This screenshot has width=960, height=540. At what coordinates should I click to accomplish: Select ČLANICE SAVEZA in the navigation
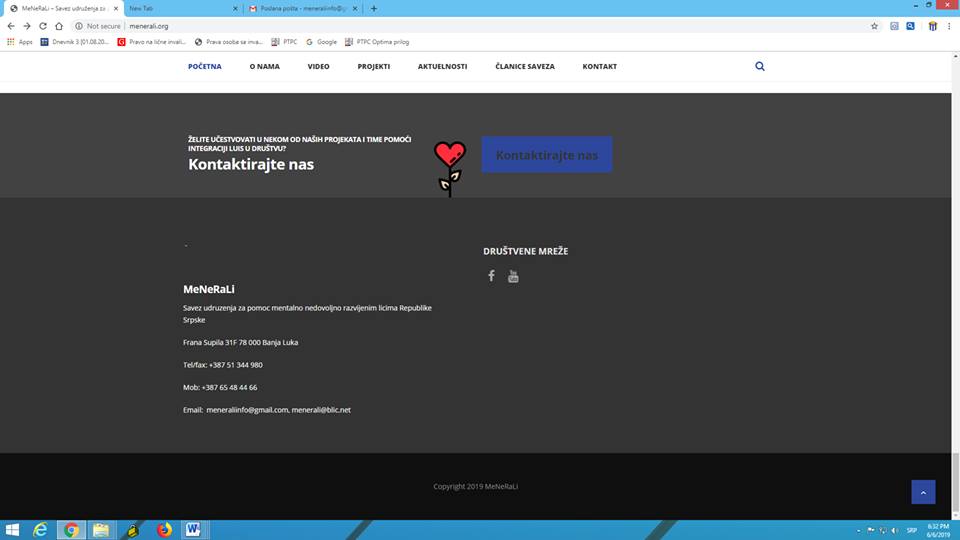(x=524, y=67)
